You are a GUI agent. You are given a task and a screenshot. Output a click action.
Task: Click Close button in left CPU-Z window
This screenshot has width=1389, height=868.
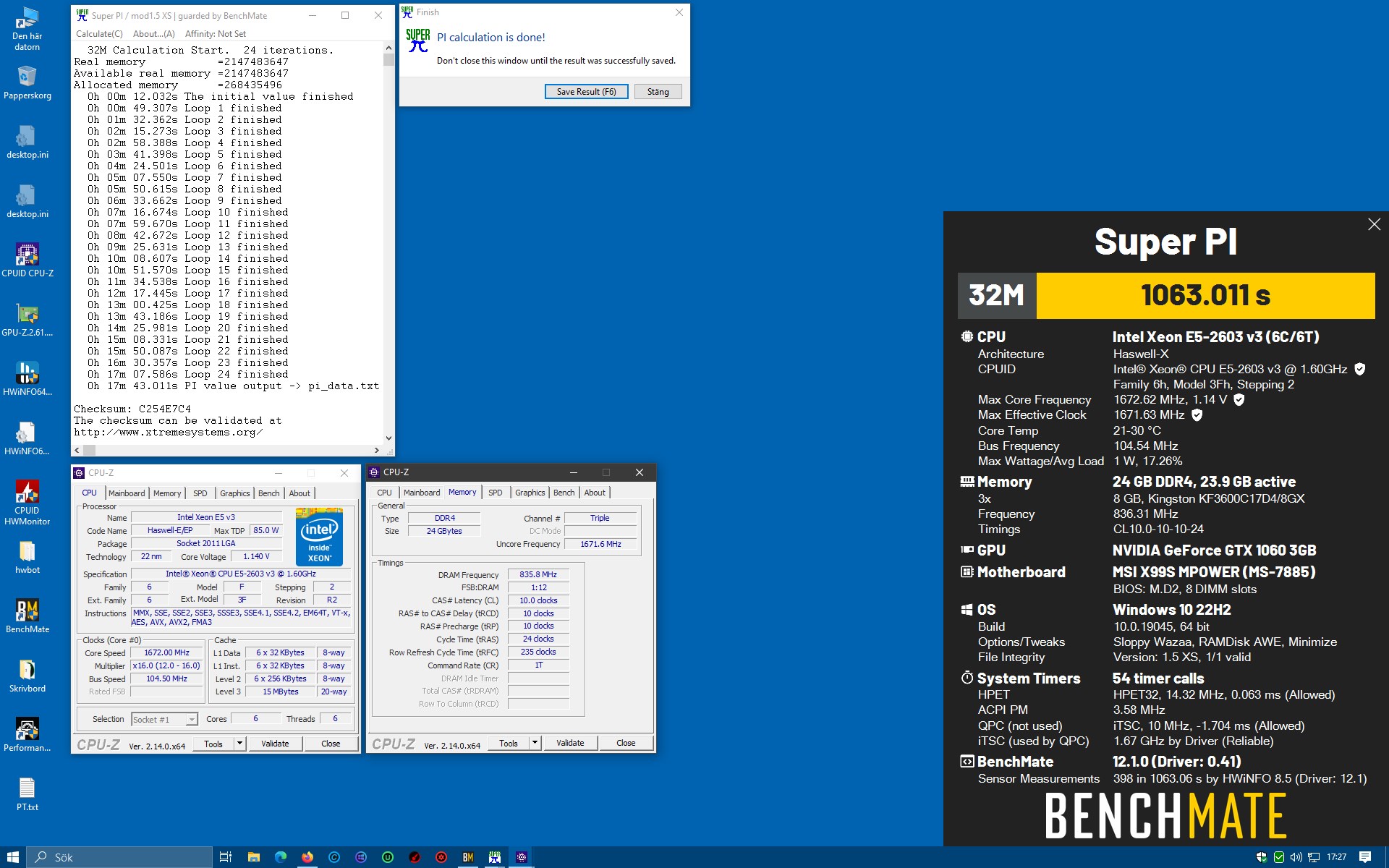331,744
